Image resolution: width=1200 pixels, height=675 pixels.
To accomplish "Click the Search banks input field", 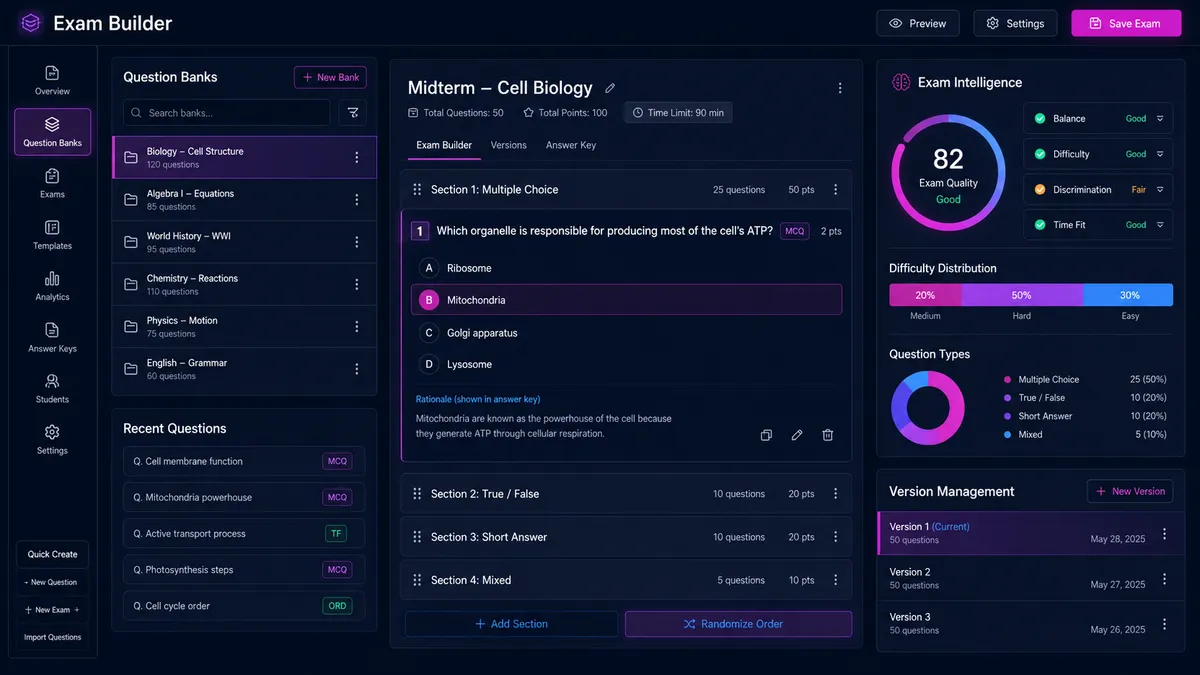I will click(227, 113).
